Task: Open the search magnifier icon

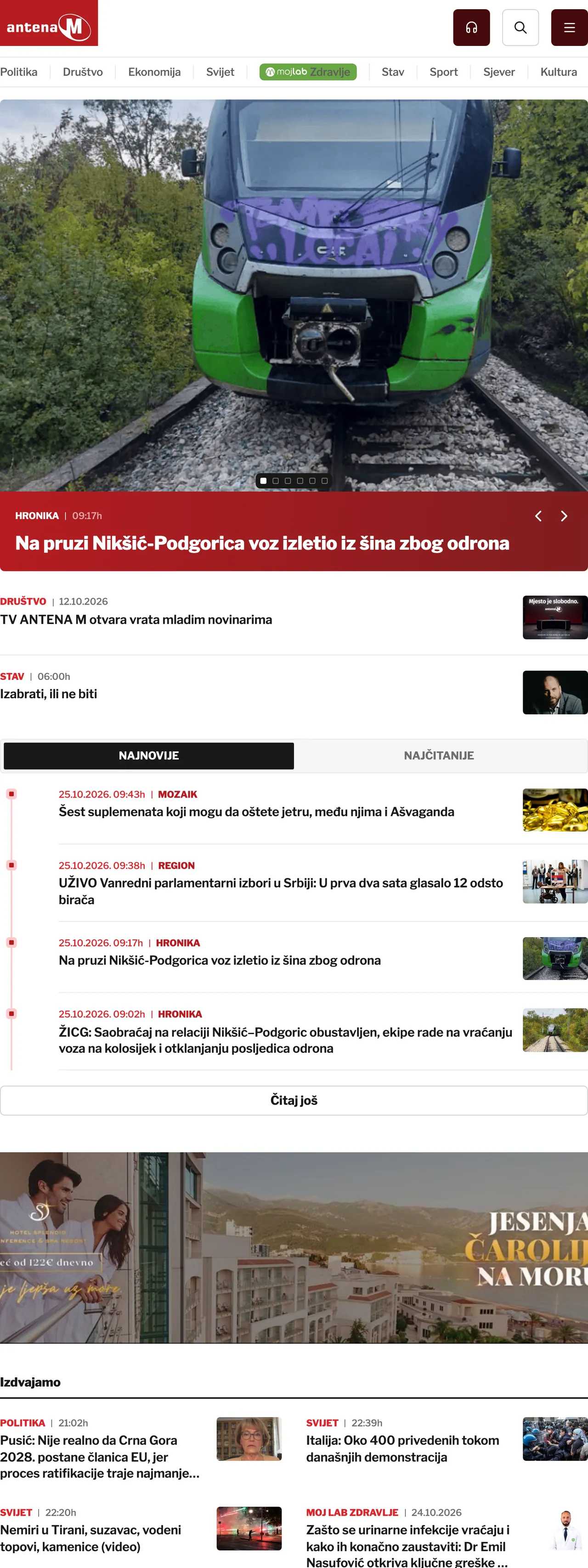Action: click(x=520, y=28)
